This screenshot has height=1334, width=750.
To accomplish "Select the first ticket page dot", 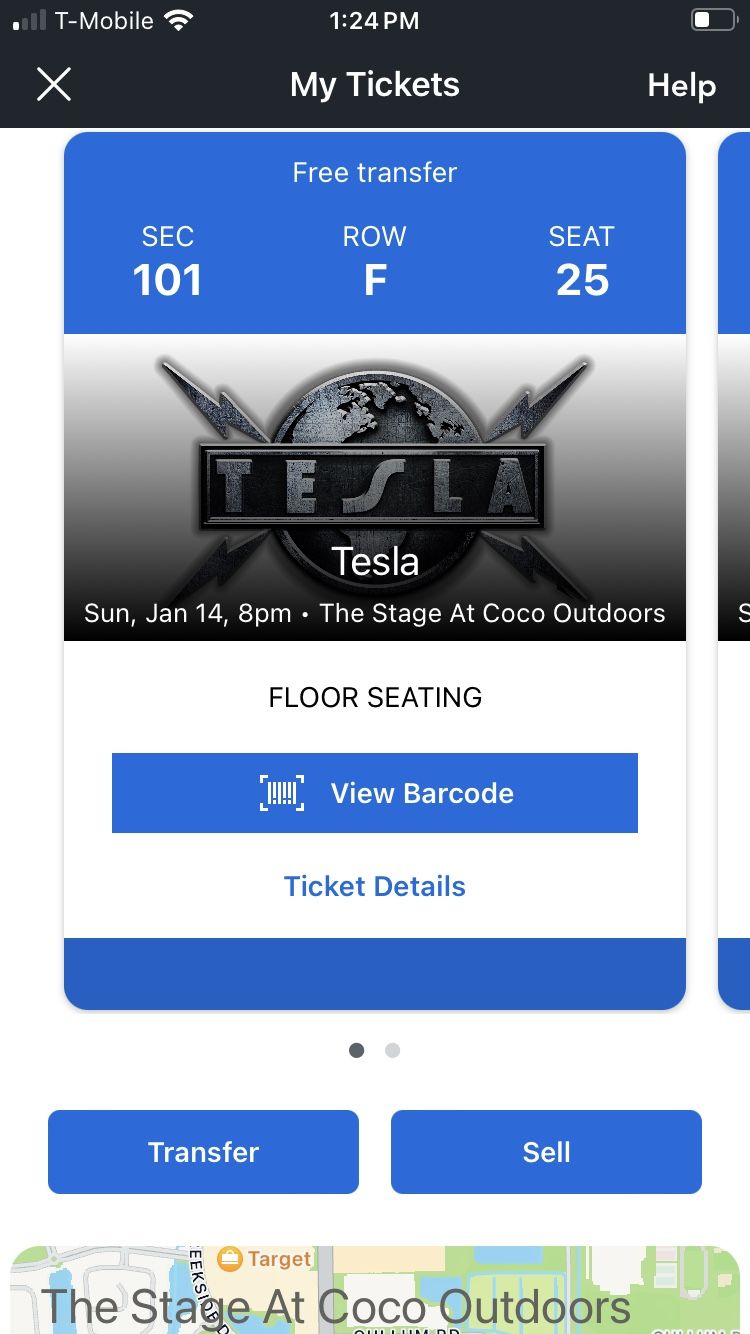I will tap(357, 1050).
